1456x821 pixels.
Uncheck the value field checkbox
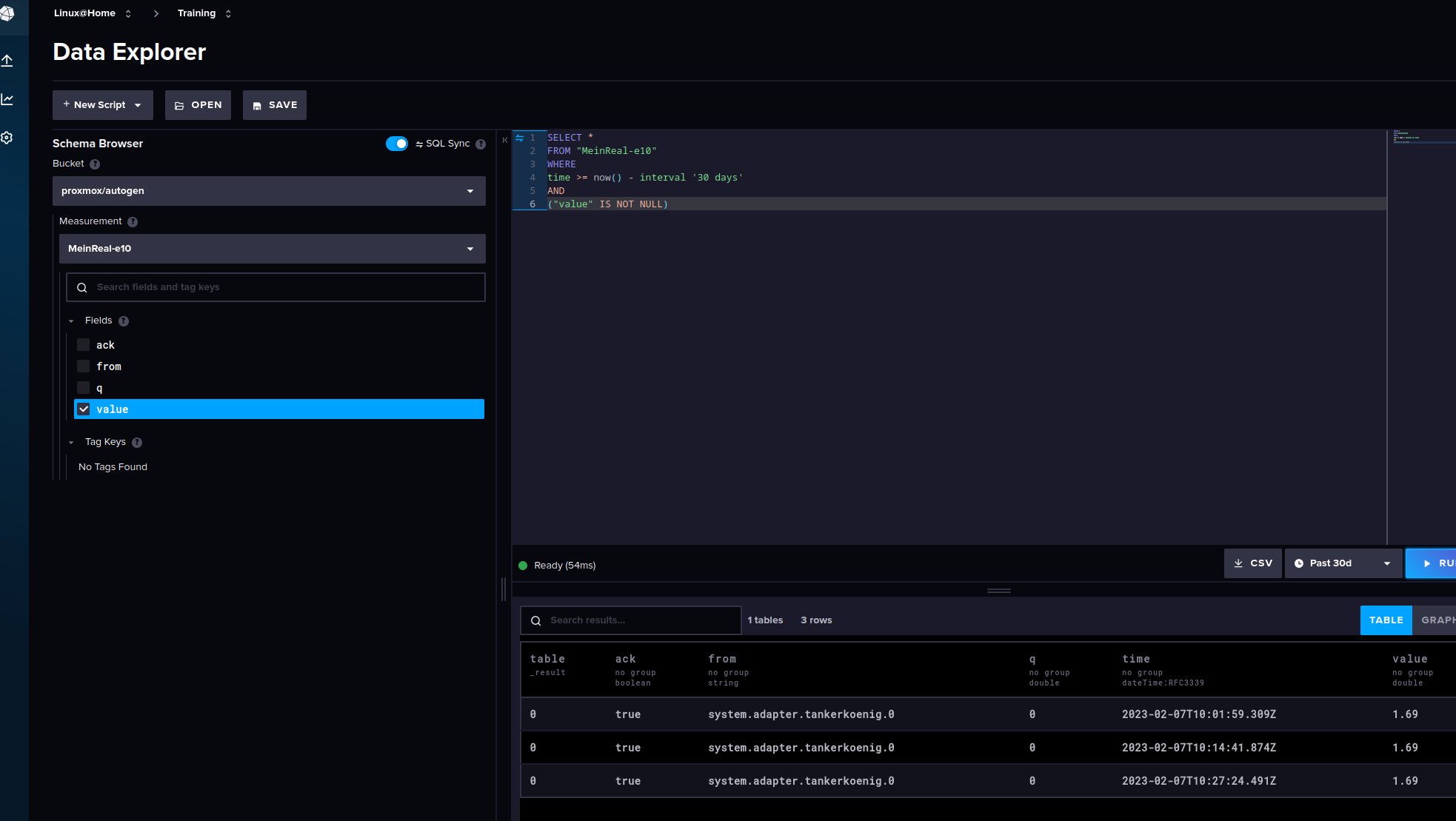click(x=84, y=409)
